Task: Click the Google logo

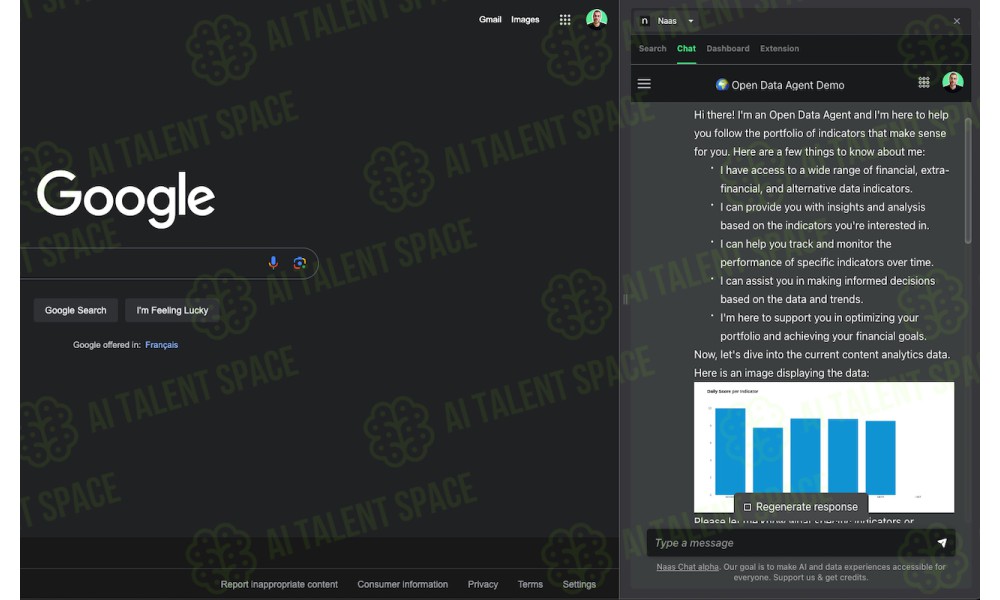Action: pyautogui.click(x=126, y=198)
